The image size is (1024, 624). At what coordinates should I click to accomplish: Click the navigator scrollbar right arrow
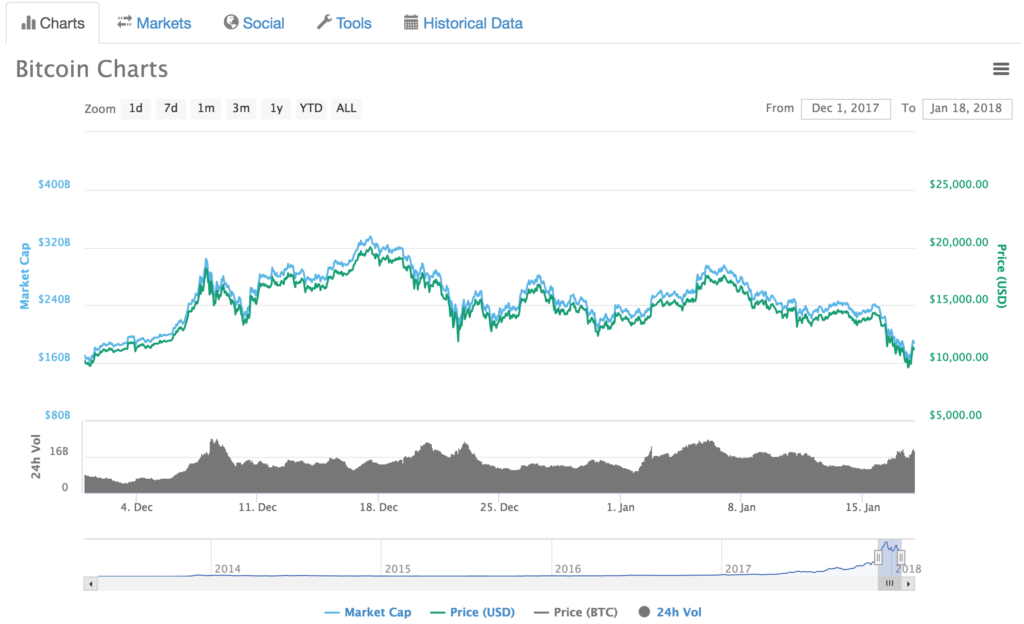click(908, 584)
